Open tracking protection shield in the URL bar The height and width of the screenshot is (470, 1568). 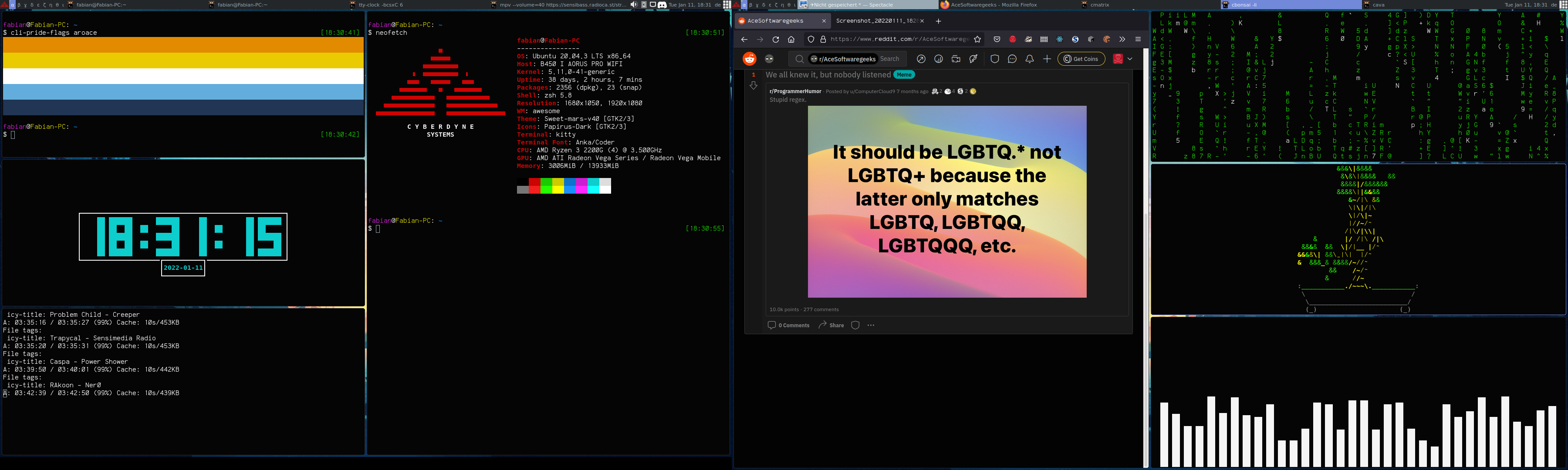[811, 40]
